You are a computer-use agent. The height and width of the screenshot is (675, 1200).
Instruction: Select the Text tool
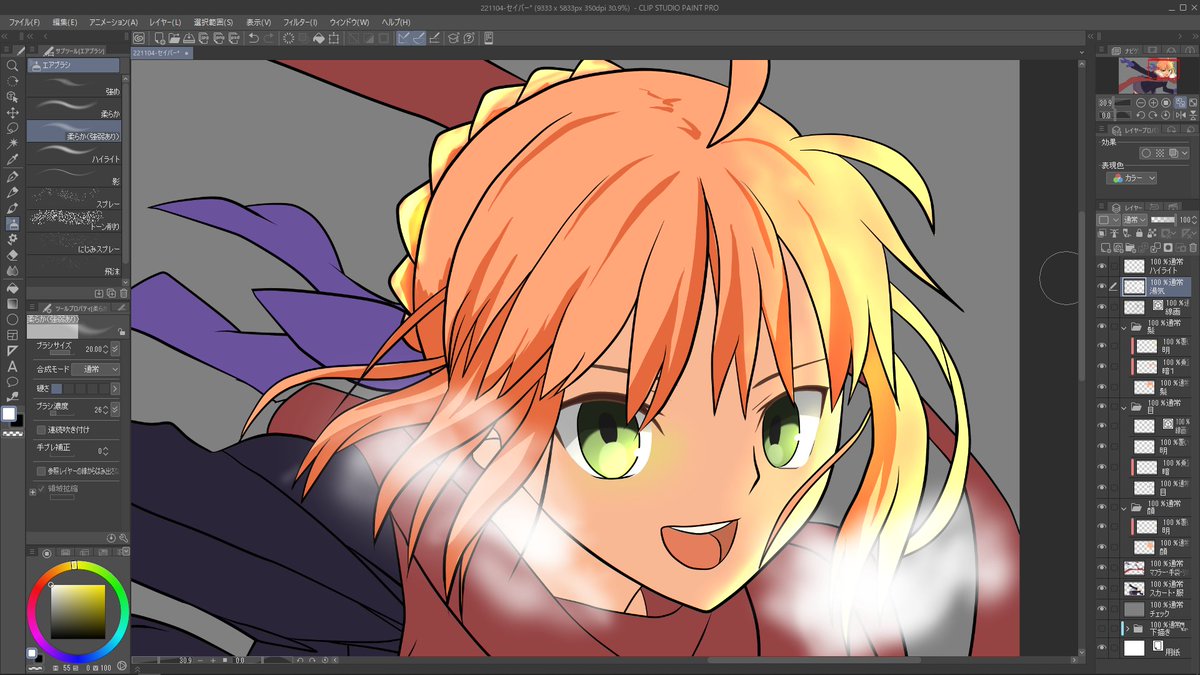tap(13, 366)
